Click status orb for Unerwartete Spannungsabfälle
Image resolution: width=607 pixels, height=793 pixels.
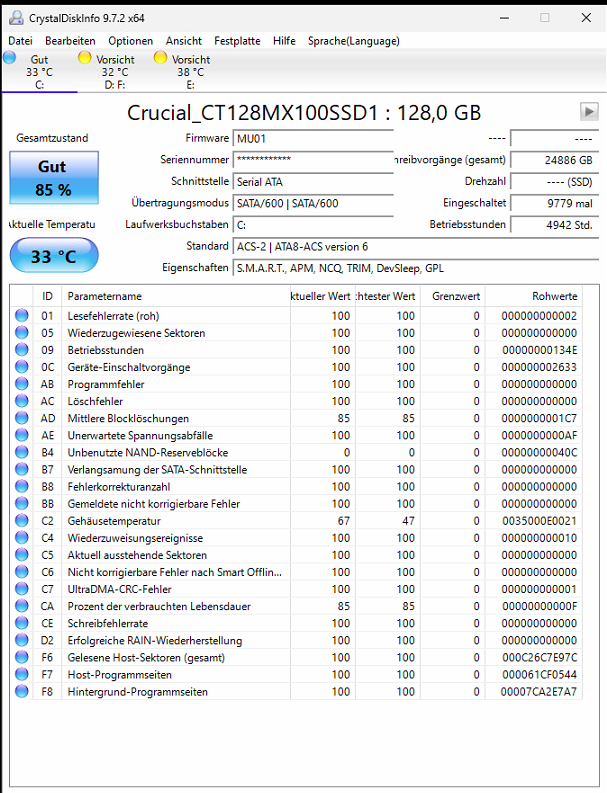[22, 435]
